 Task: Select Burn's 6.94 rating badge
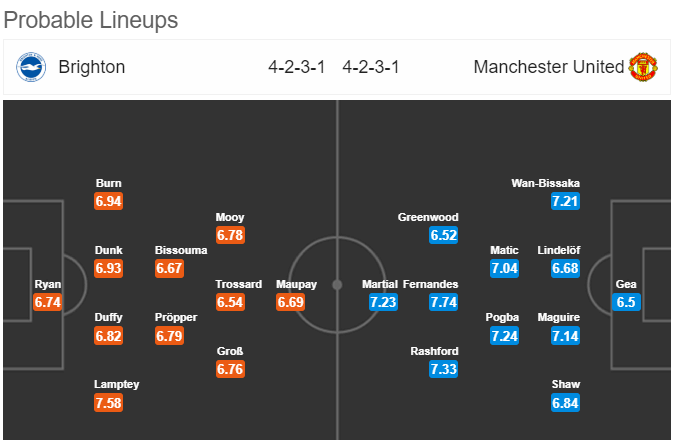(x=108, y=201)
